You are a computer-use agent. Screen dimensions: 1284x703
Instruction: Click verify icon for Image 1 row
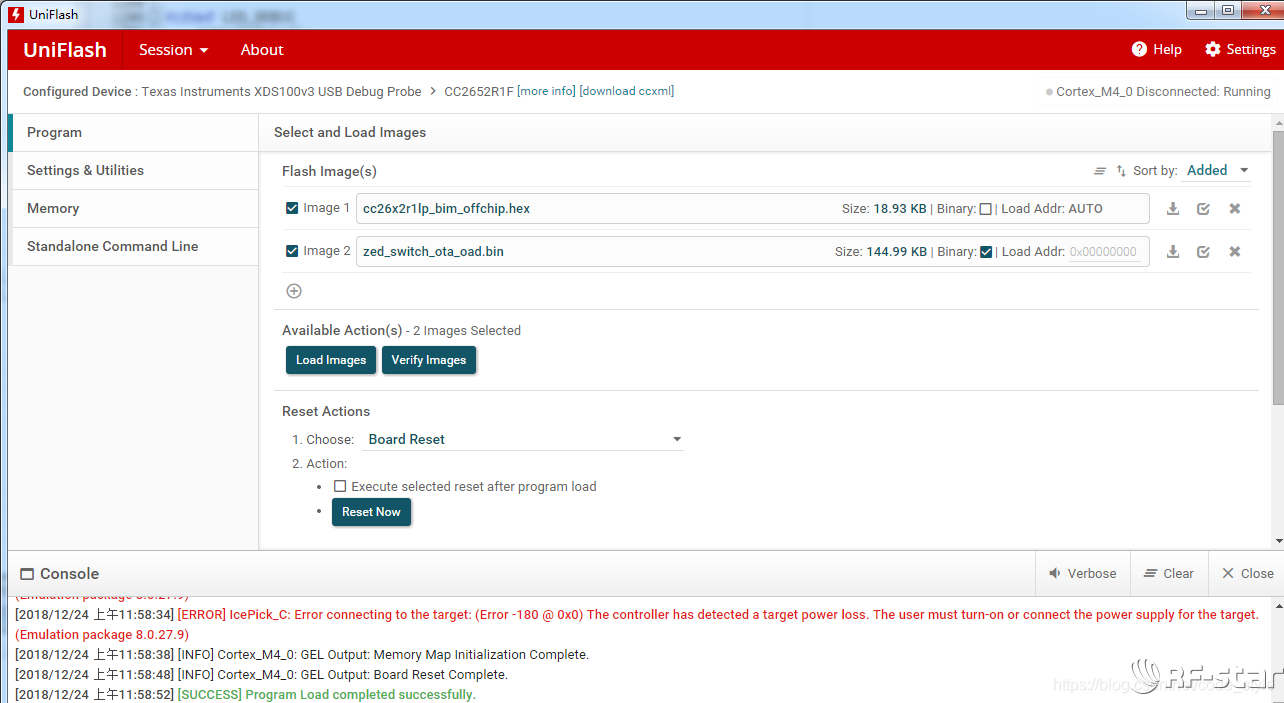point(1203,209)
